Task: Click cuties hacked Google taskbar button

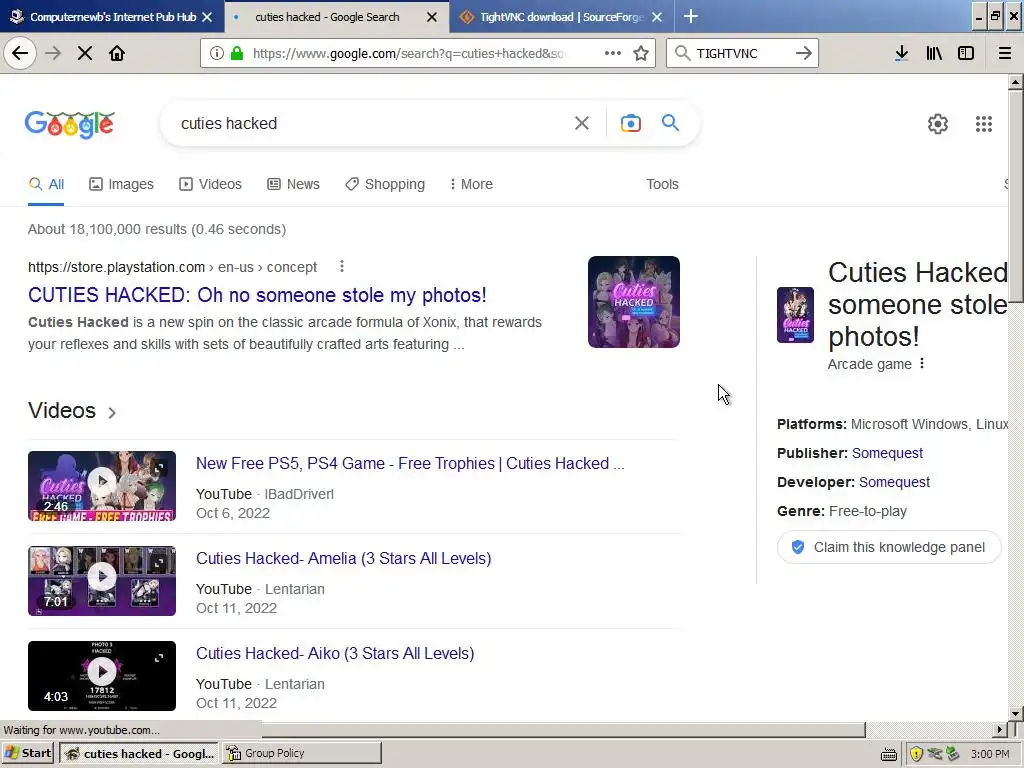Action: 140,754
